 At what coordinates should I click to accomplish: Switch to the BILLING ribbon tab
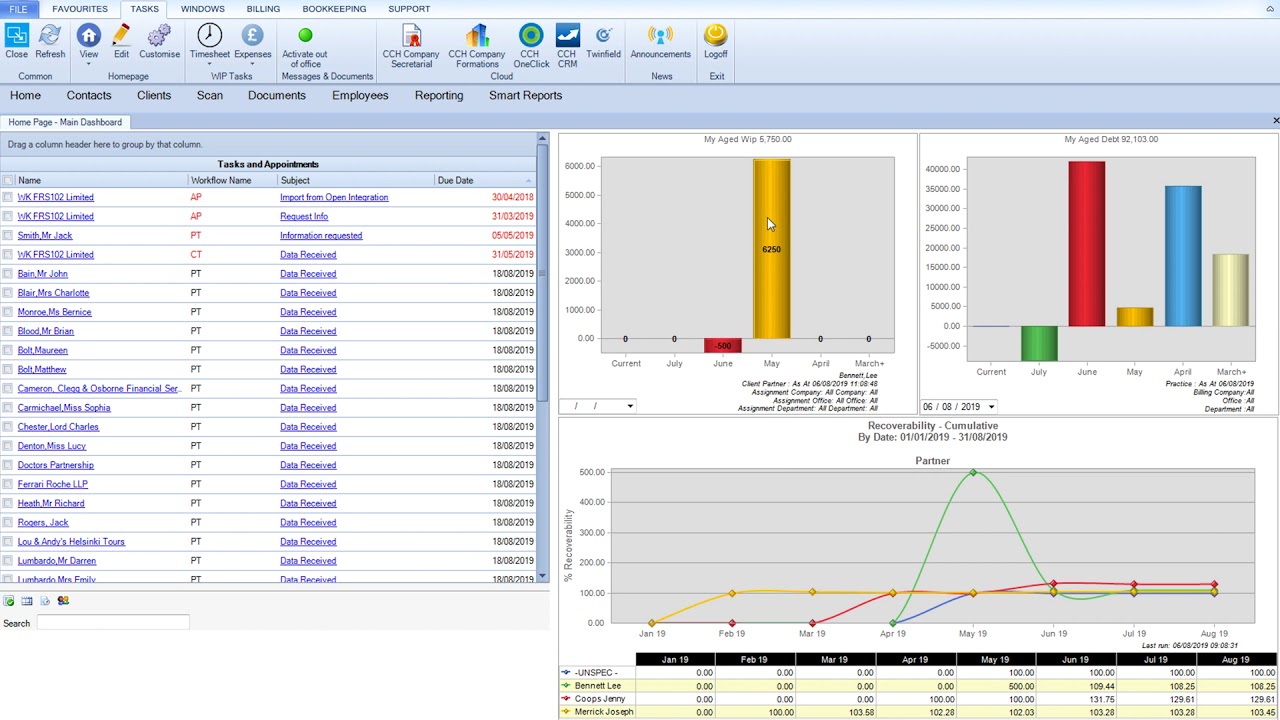[x=263, y=9]
